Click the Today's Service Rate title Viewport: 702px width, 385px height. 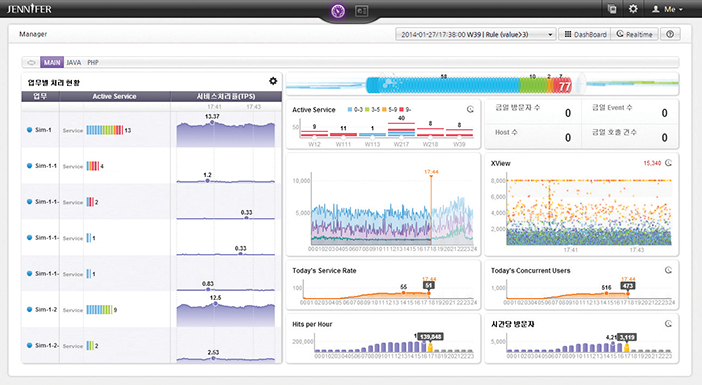(x=324, y=270)
